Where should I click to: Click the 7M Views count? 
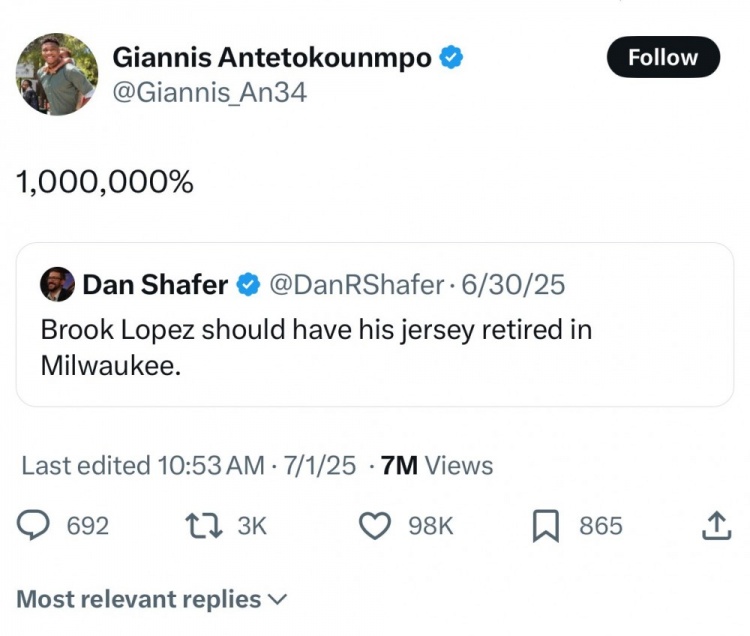pos(438,465)
